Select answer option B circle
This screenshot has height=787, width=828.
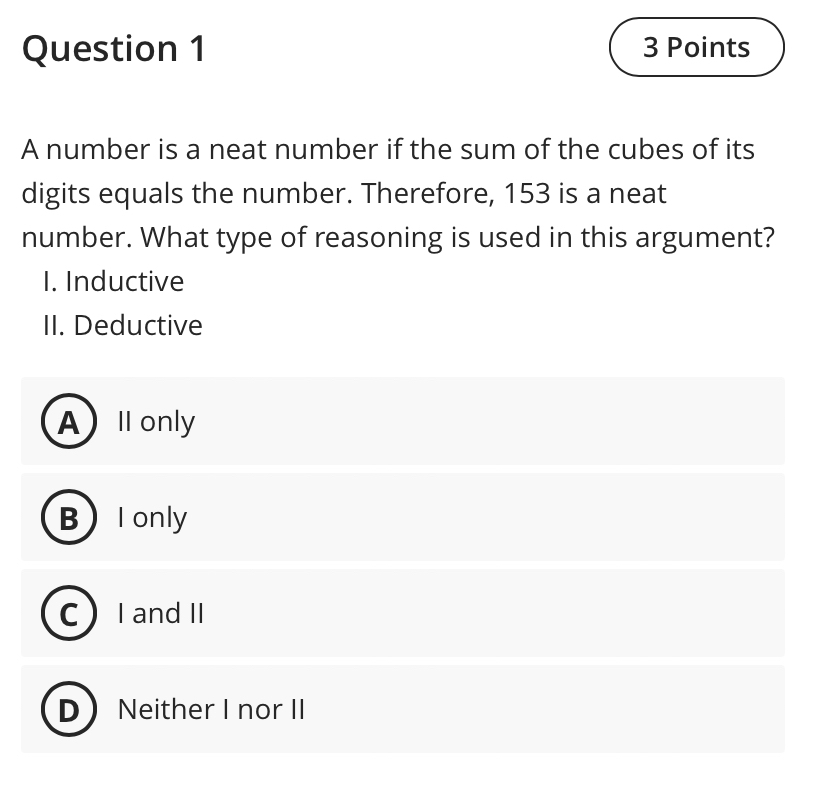pos(68,518)
